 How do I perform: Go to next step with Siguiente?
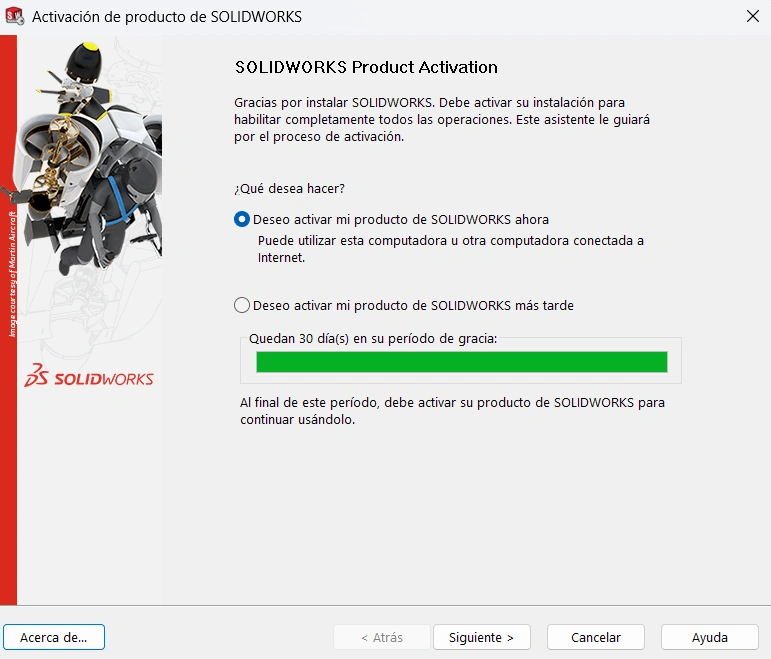coord(481,637)
